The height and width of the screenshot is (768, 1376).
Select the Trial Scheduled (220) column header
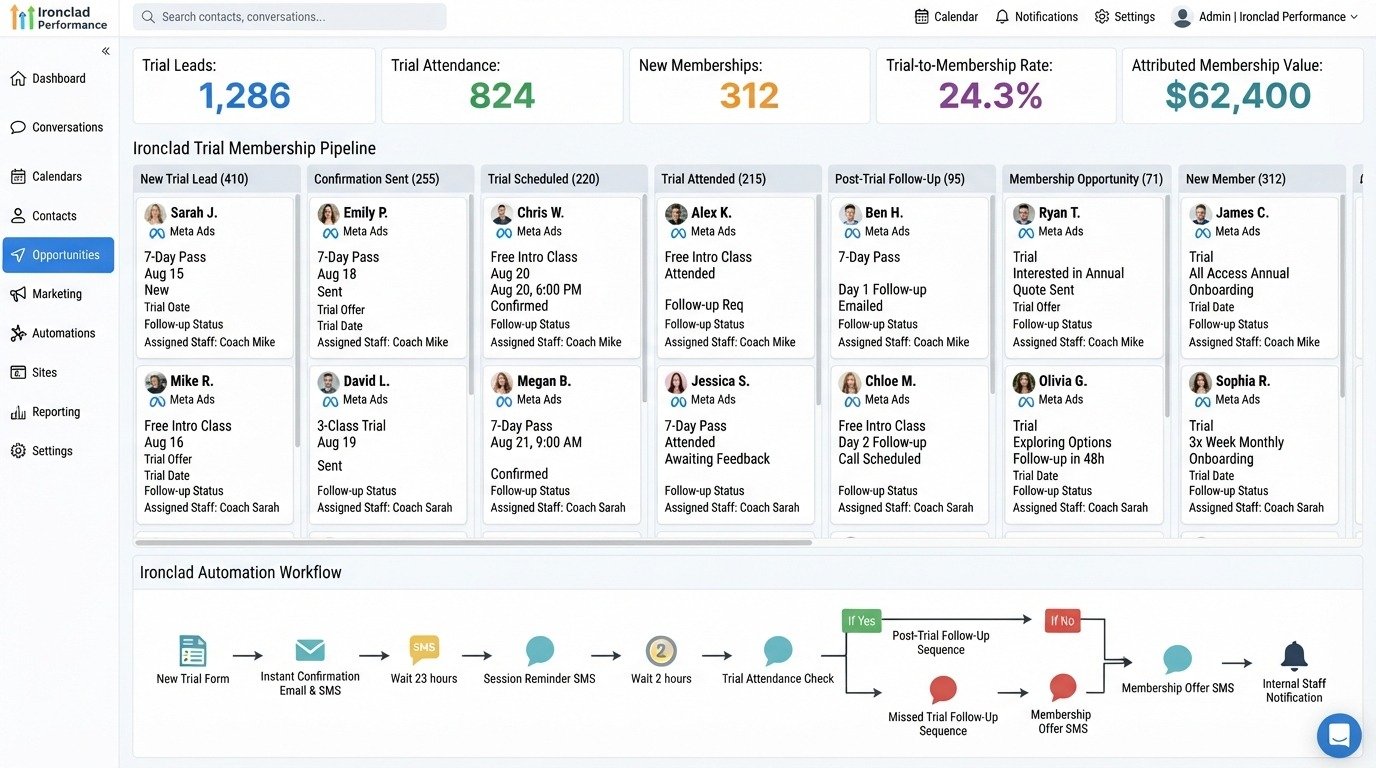(564, 179)
